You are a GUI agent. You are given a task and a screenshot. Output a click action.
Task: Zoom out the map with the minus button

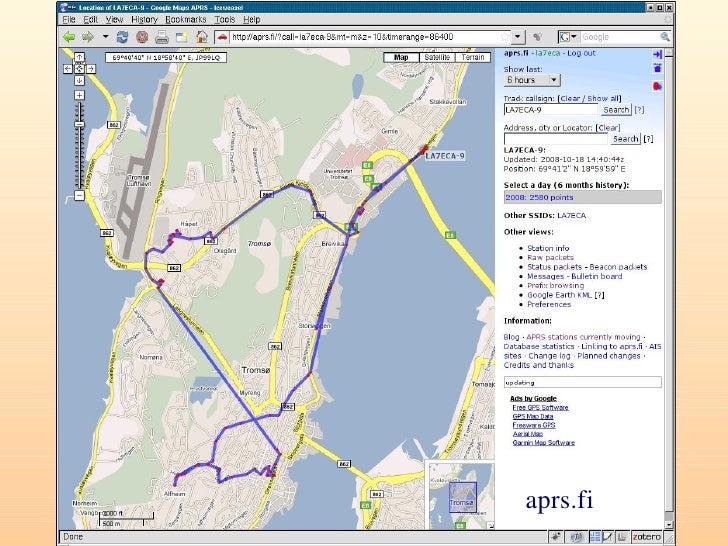click(79, 195)
